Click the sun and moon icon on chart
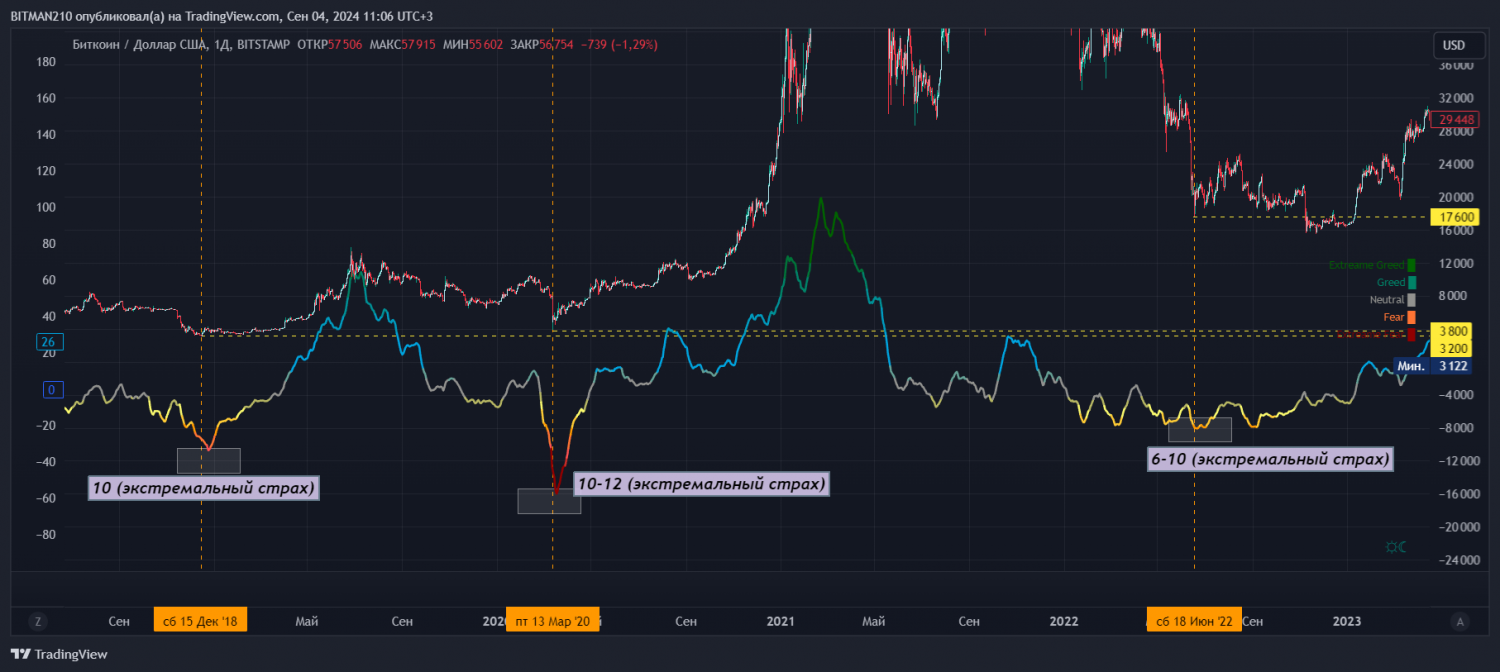The image size is (1500, 672). (x=1394, y=546)
